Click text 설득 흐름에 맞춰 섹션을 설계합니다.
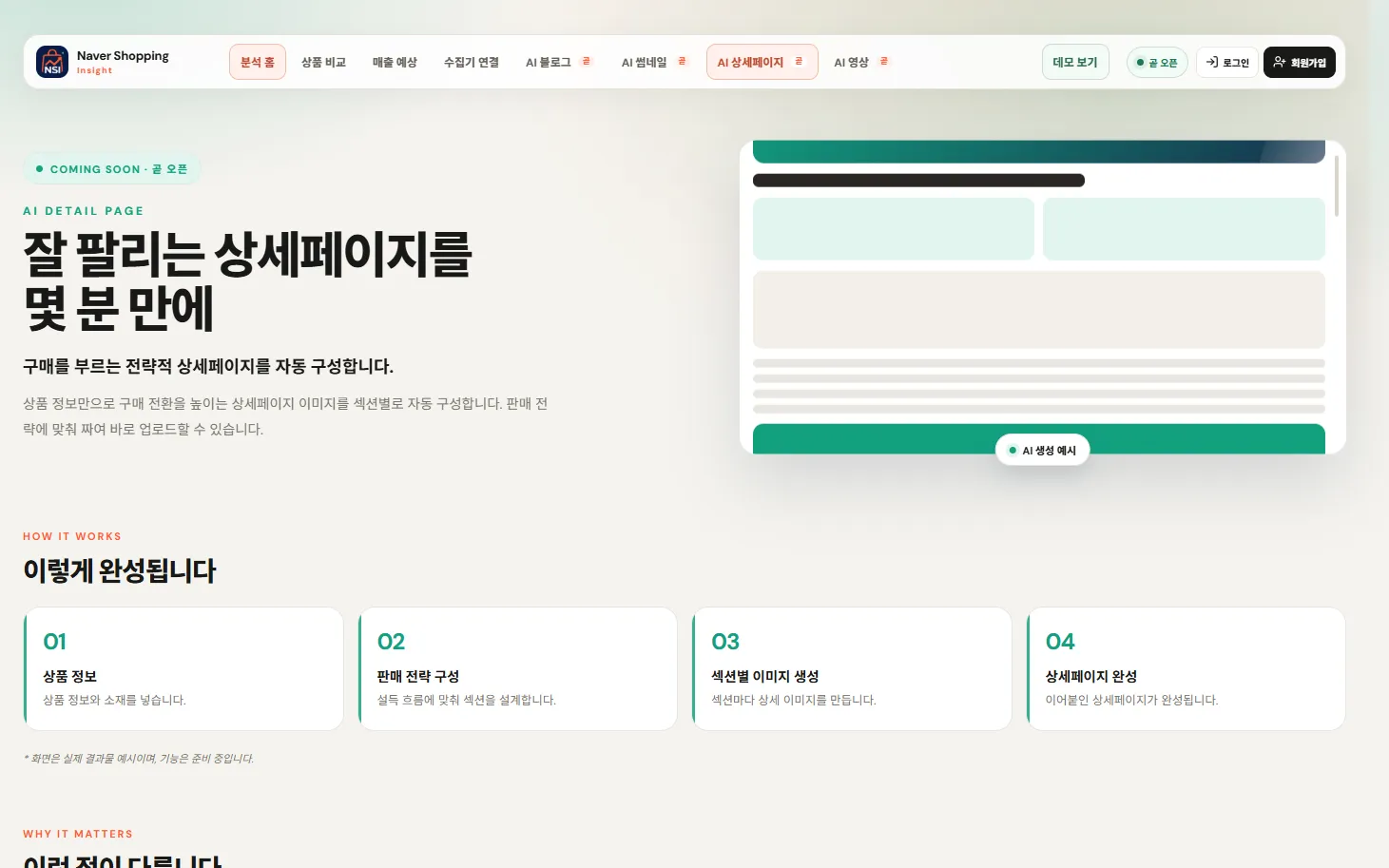Image resolution: width=1389 pixels, height=868 pixels. [467, 700]
